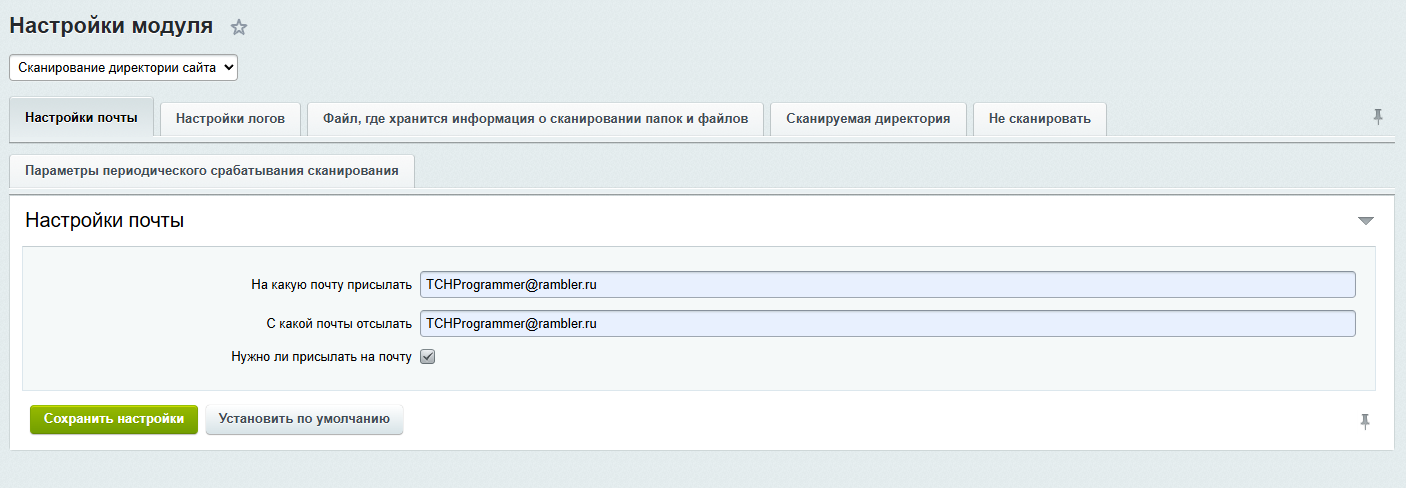
Task: Open the 'Сканирование директории сайта' module dropdown
Action: [124, 67]
